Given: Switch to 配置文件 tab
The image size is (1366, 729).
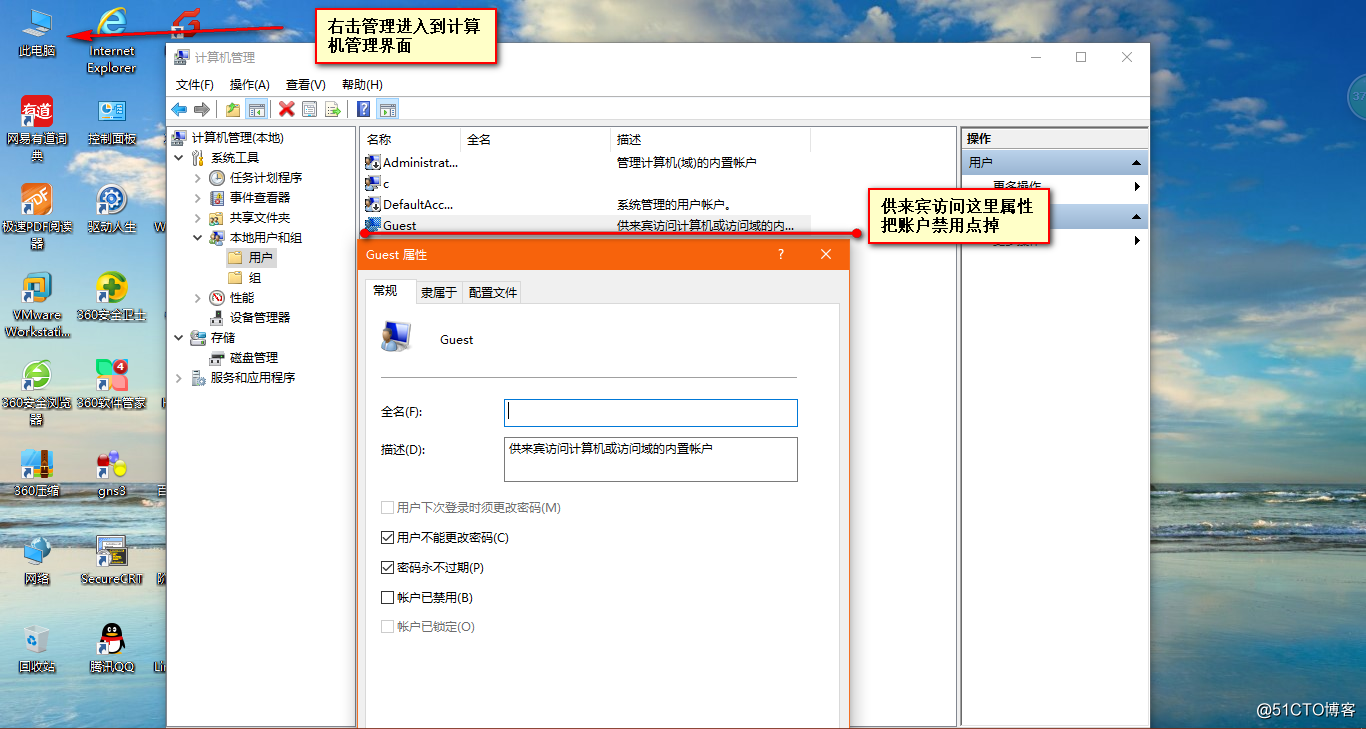Looking at the screenshot, I should (x=493, y=293).
